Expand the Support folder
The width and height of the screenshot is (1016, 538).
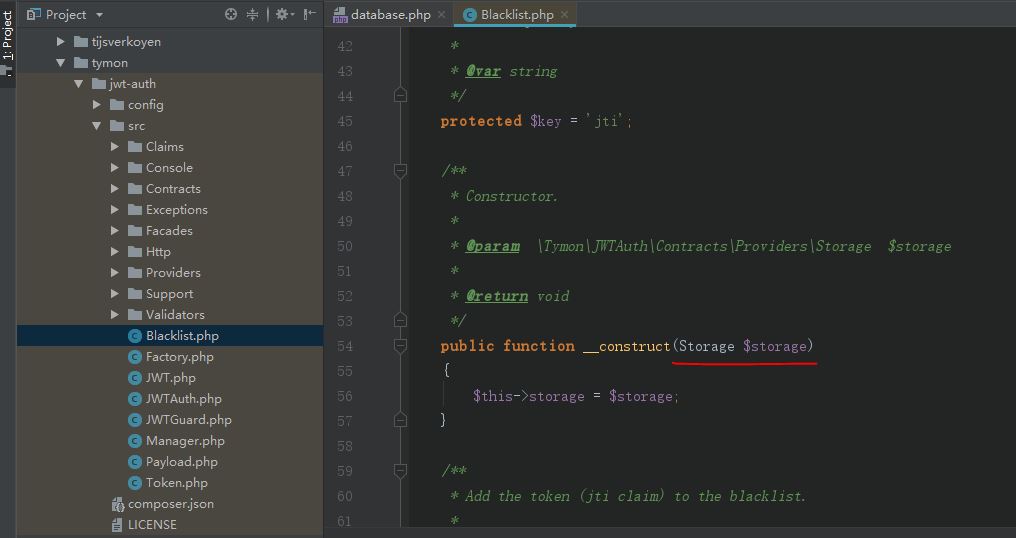[115, 294]
